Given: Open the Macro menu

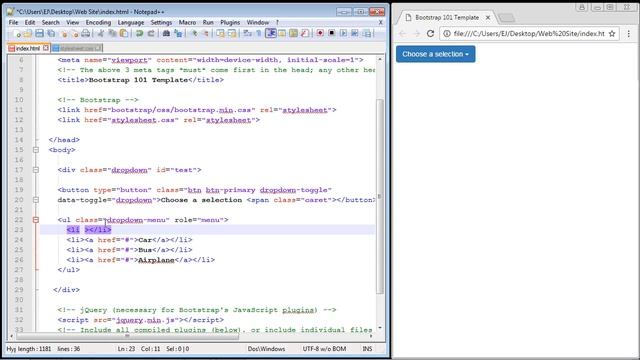Looking at the screenshot, I should click(x=187, y=22).
